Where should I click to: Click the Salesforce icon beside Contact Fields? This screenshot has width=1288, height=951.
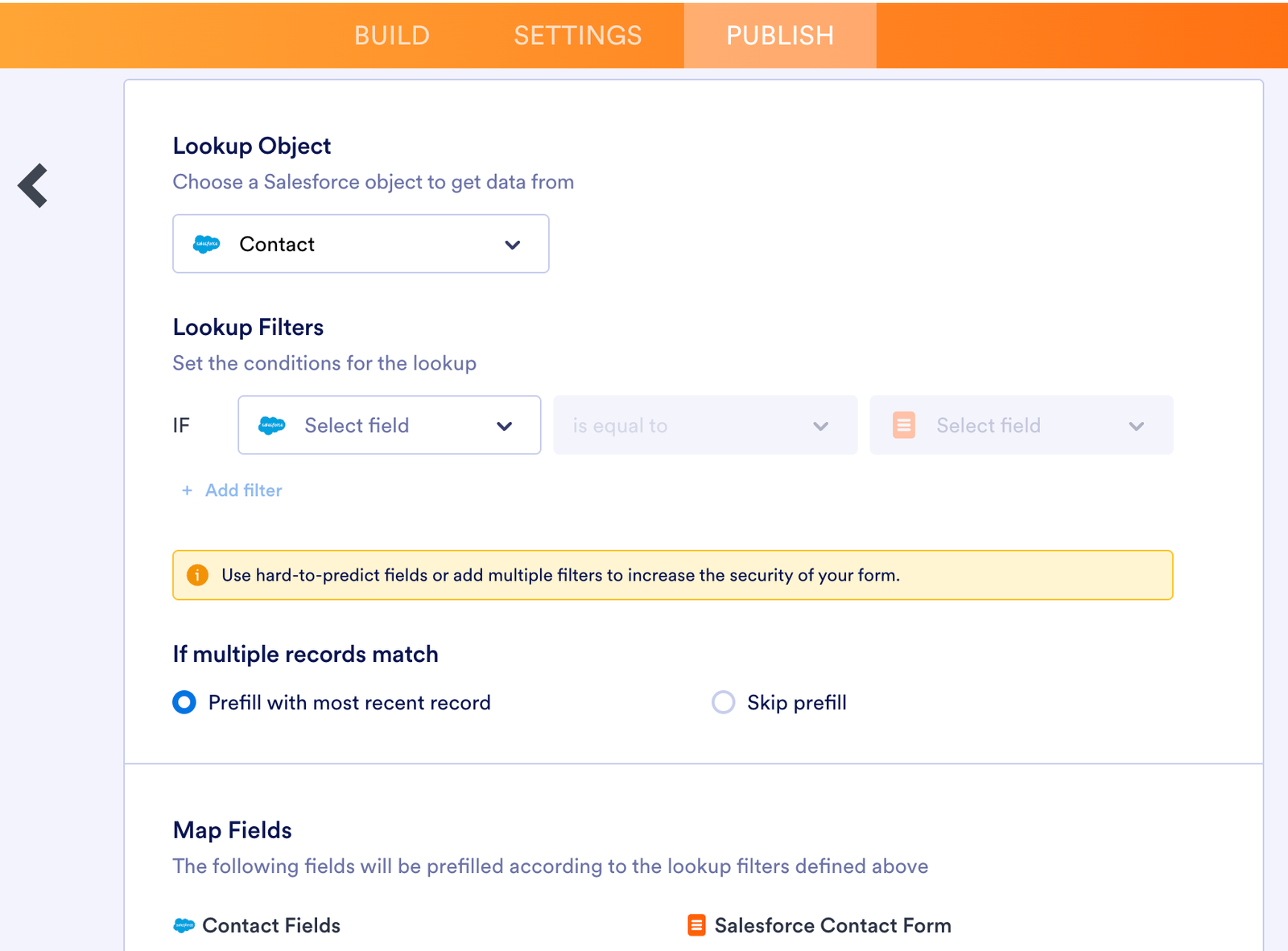184,926
